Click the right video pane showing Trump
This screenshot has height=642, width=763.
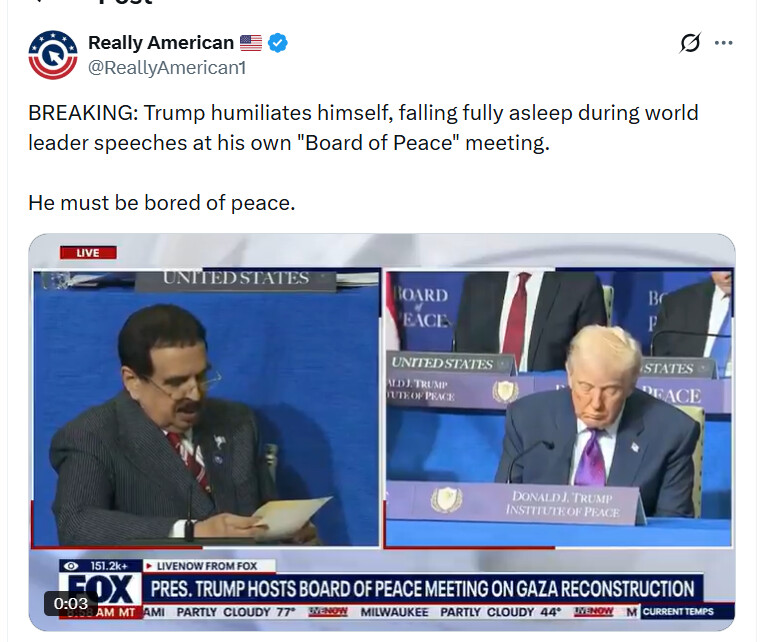click(x=559, y=408)
